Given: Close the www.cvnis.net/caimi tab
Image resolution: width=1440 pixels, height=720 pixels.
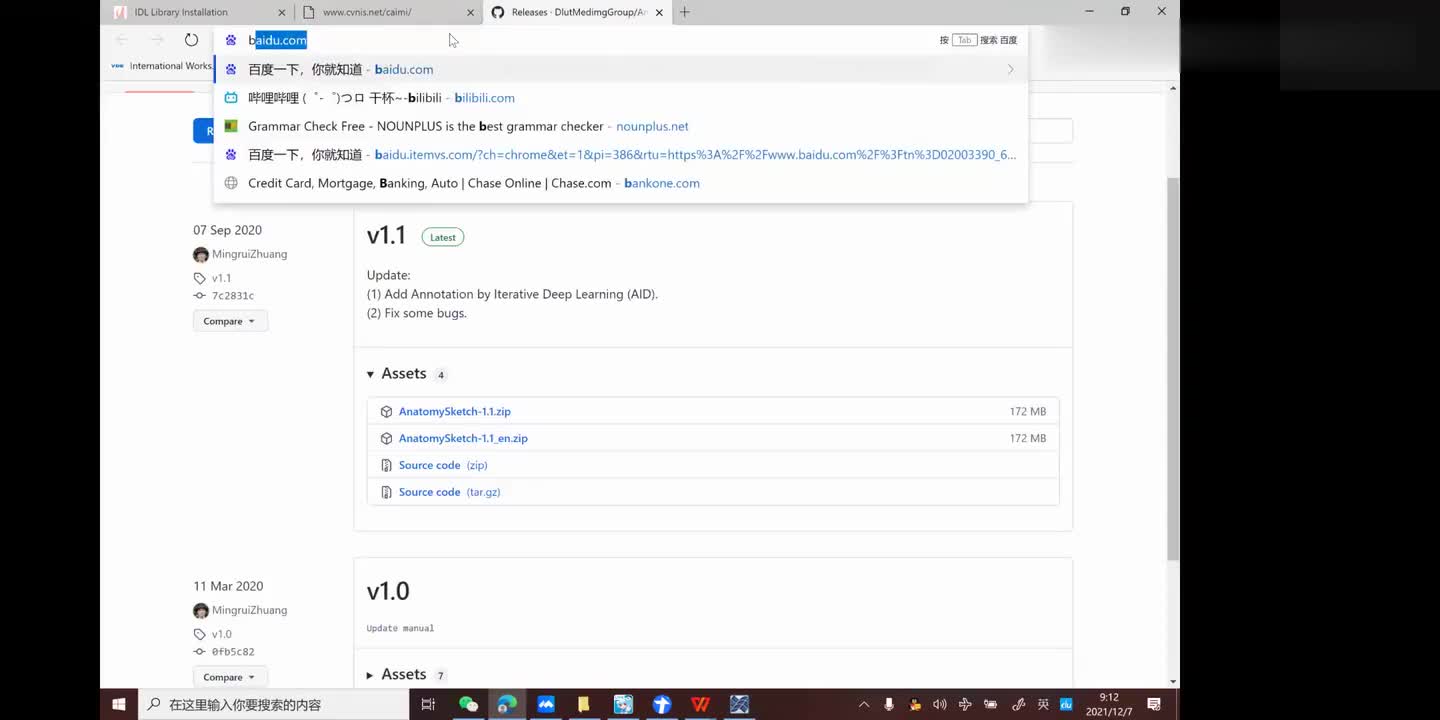Looking at the screenshot, I should (x=471, y=12).
